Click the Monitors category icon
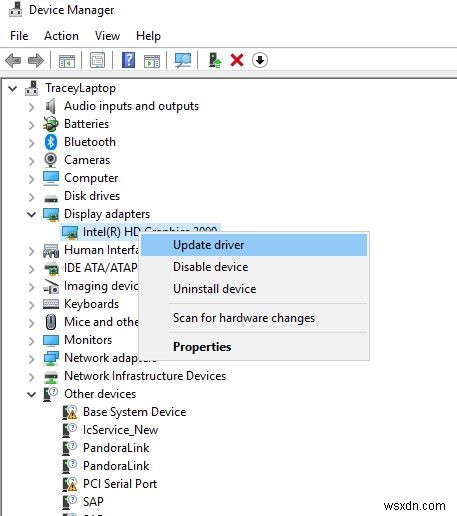This screenshot has height=516, width=457. tap(51, 340)
